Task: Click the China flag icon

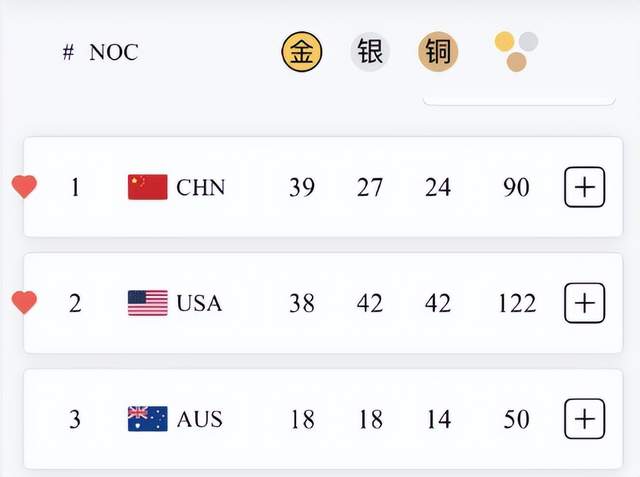Action: 148,187
